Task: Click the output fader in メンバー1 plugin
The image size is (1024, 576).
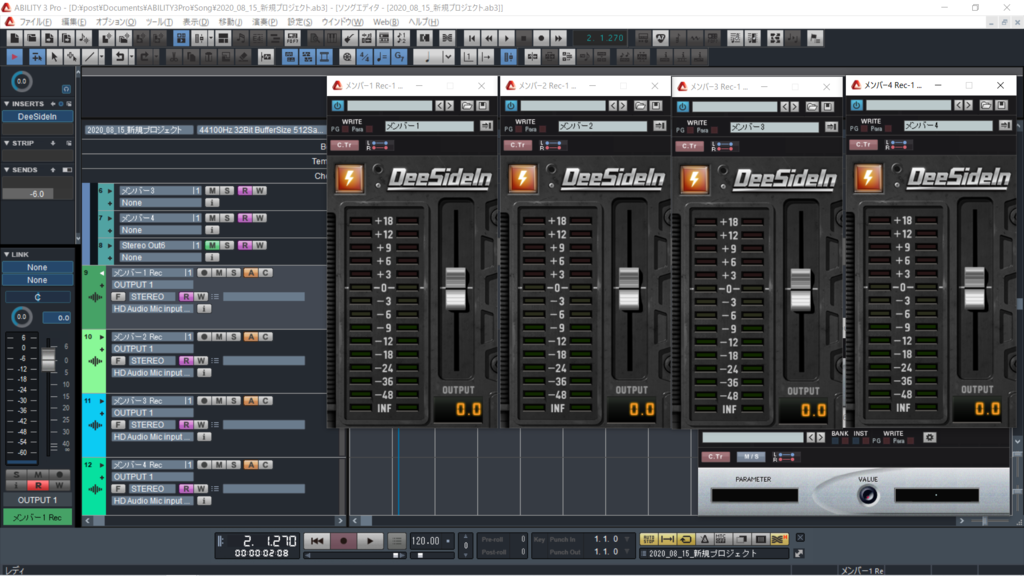Action: 455,287
